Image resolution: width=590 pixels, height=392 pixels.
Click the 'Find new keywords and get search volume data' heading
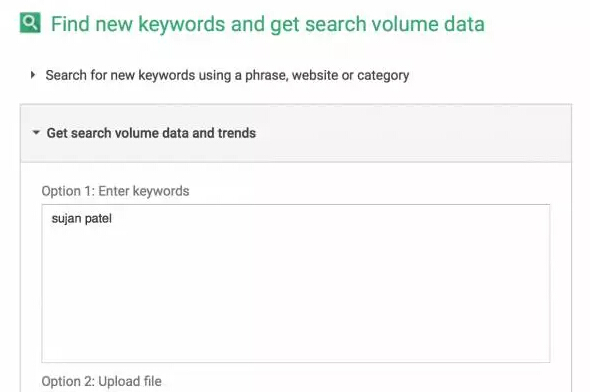268,24
